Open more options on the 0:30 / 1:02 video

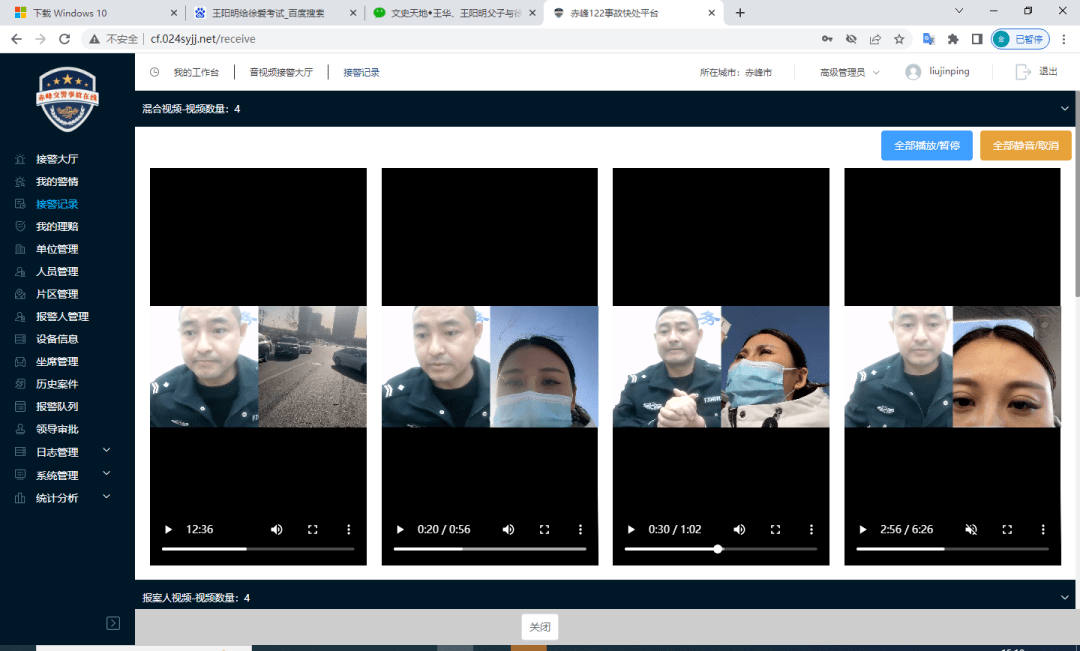pyautogui.click(x=811, y=530)
